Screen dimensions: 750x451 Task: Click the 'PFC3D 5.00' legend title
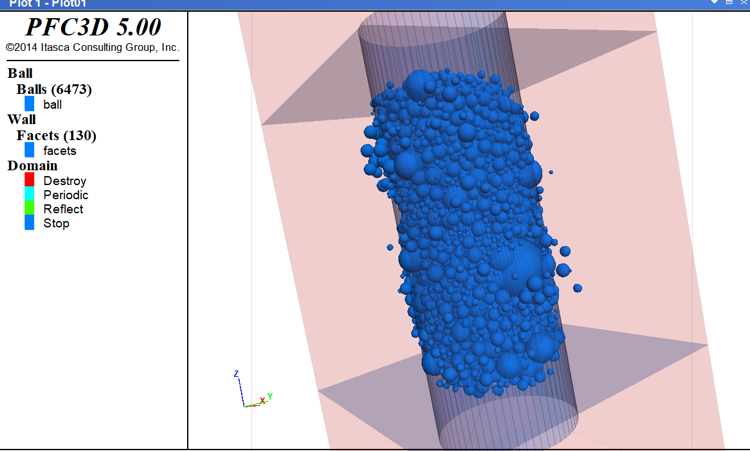[x=93, y=27]
